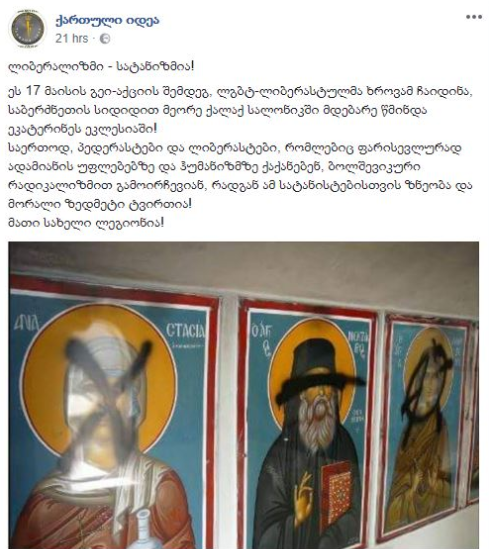Open the three-dots post options menu
This screenshot has width=489, height=549.
[x=474, y=17]
